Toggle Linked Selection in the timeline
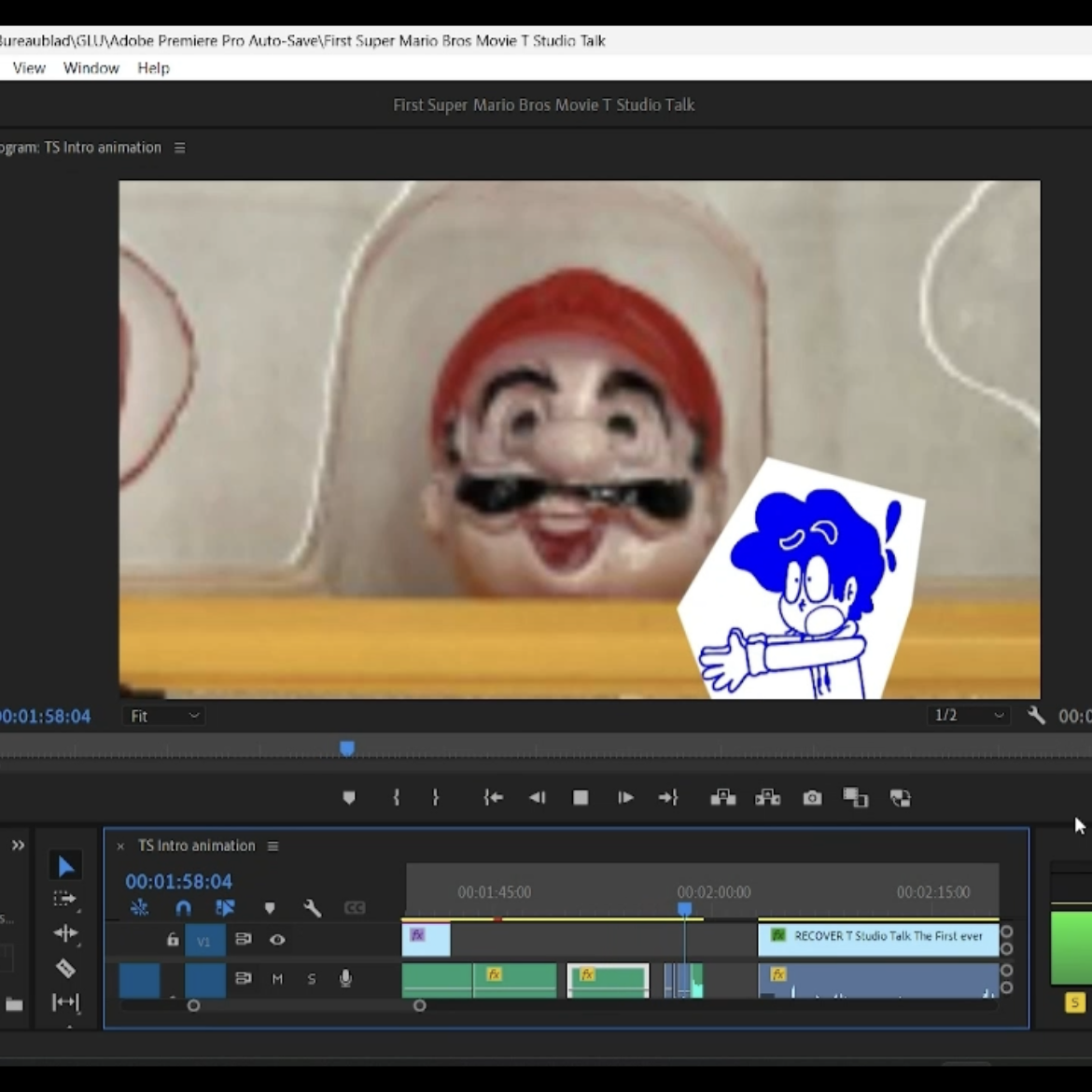Viewport: 1092px width, 1092px height. (225, 907)
